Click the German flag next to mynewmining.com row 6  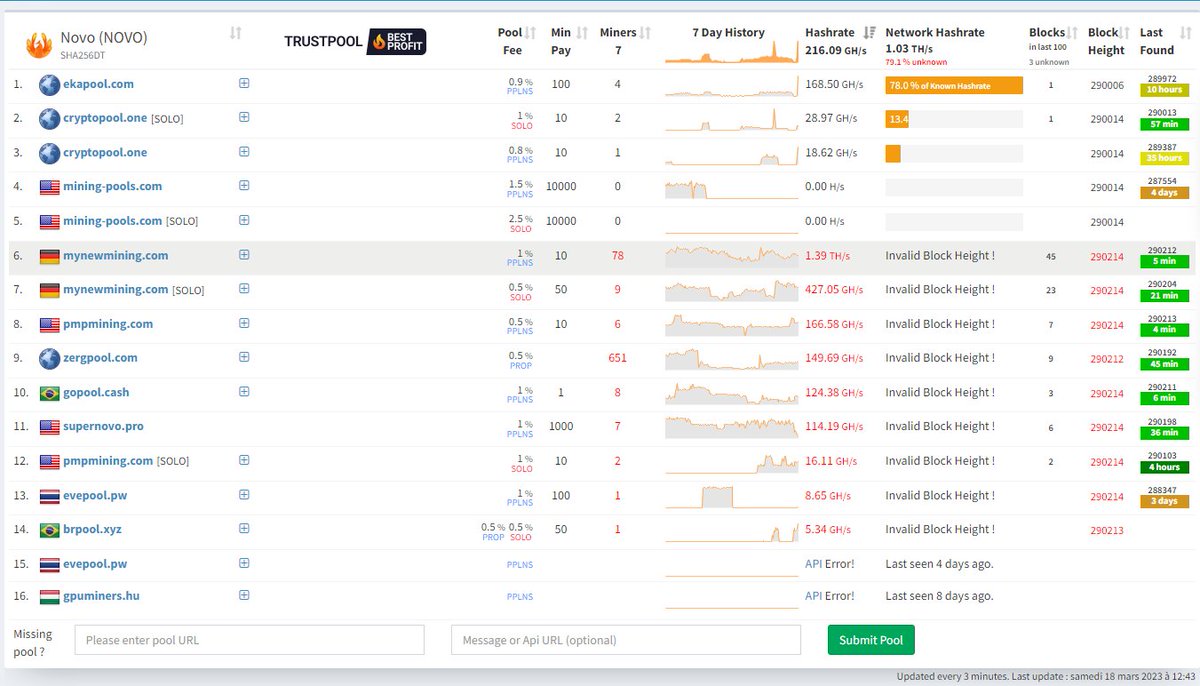click(x=49, y=256)
